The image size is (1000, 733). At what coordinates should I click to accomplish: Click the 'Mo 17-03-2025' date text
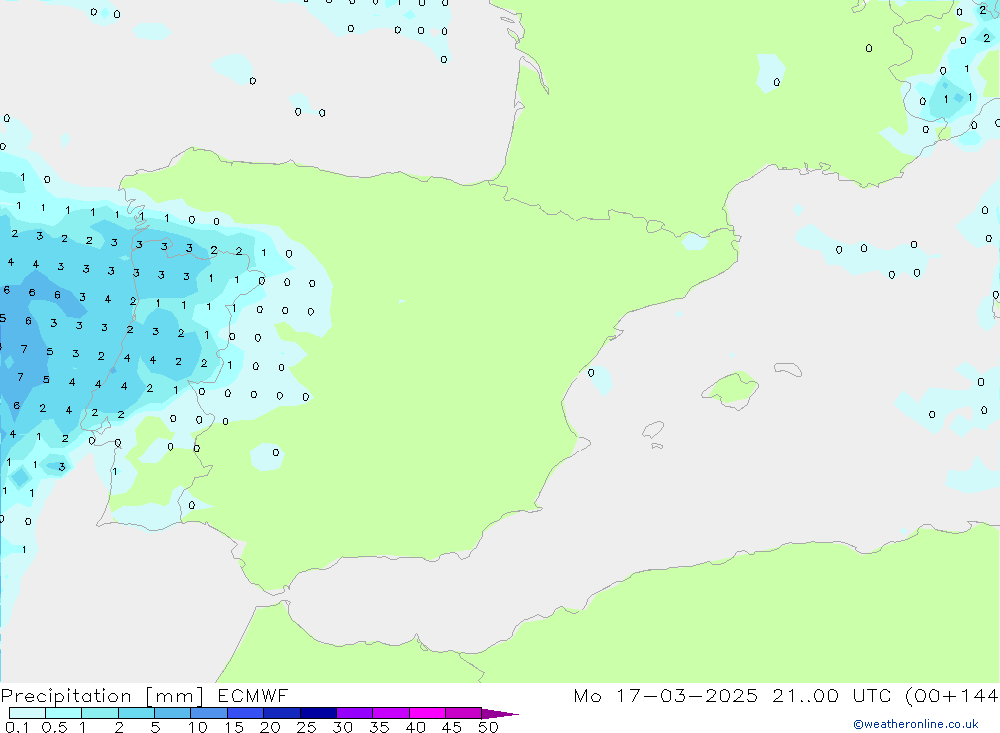666,695
